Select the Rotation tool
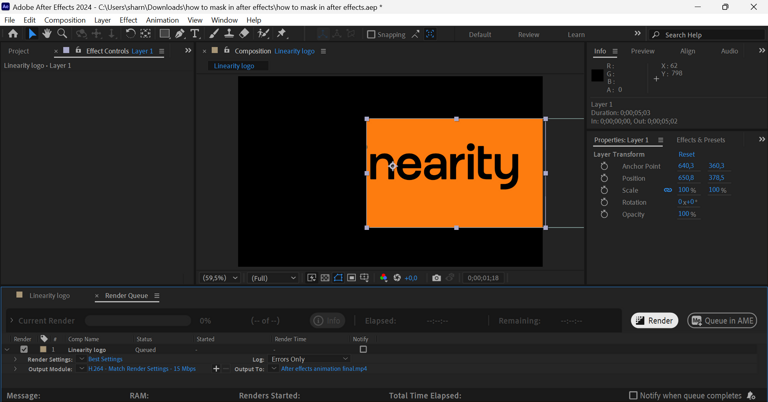This screenshot has height=402, width=768. (x=130, y=34)
